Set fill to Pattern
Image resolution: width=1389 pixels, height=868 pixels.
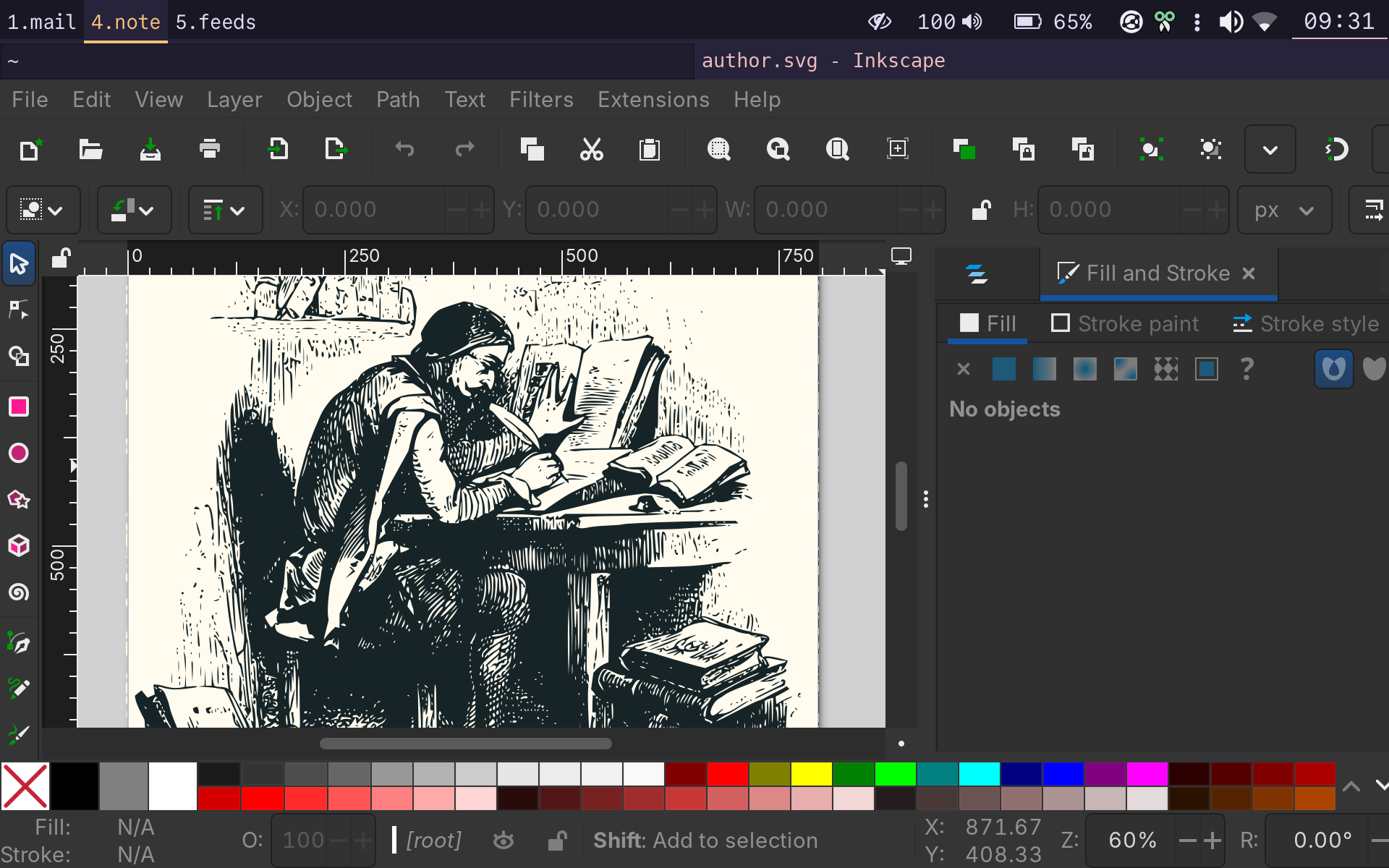click(x=1165, y=370)
